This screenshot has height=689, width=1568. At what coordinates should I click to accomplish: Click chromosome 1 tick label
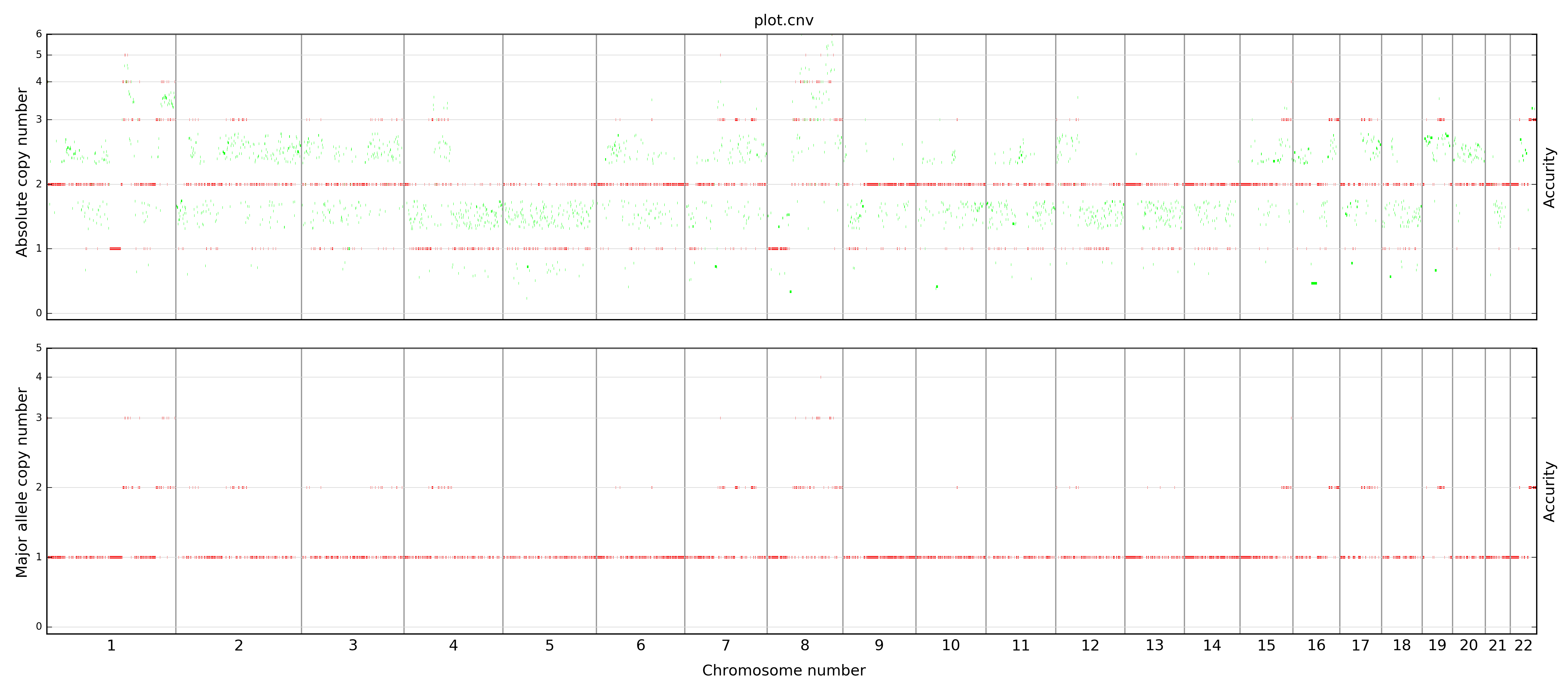(x=112, y=646)
